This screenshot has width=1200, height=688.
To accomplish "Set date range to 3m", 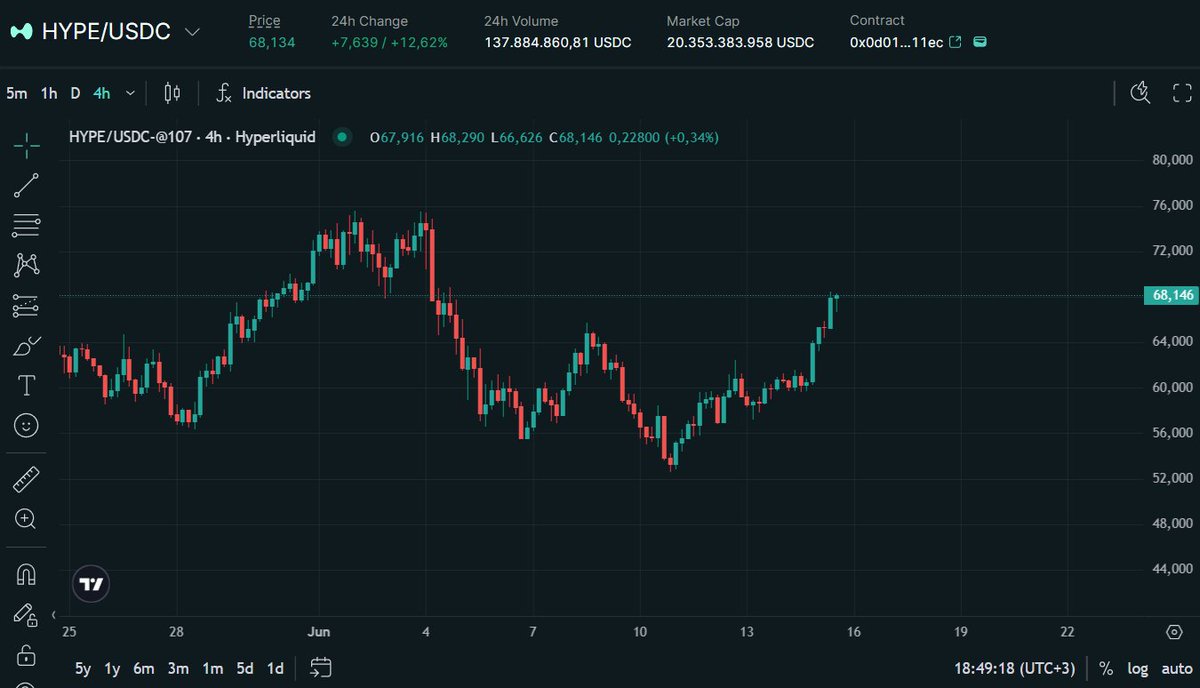I will (x=178, y=668).
